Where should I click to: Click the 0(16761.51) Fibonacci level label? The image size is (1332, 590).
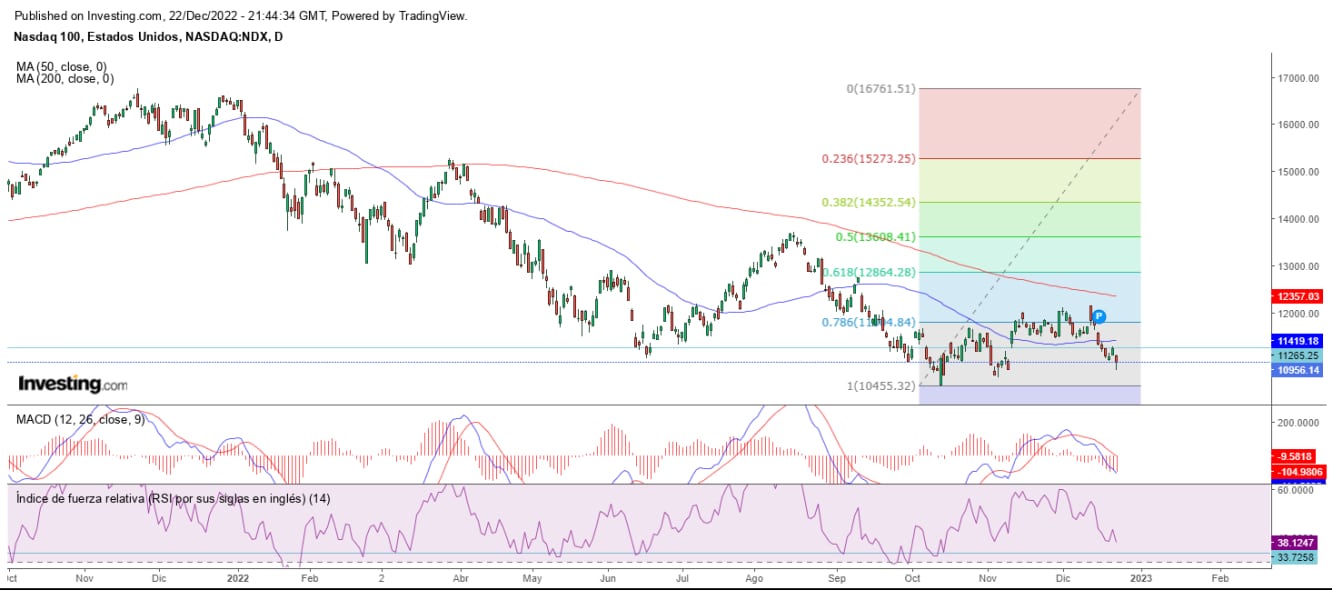pyautogui.click(x=881, y=89)
